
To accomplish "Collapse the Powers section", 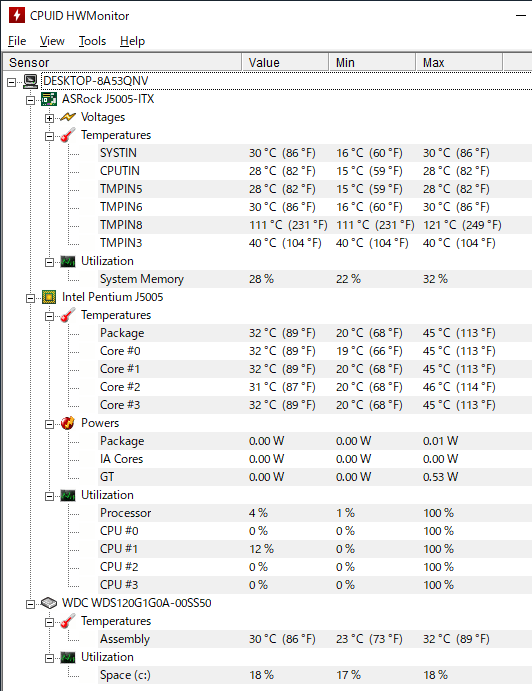I will point(49,424).
